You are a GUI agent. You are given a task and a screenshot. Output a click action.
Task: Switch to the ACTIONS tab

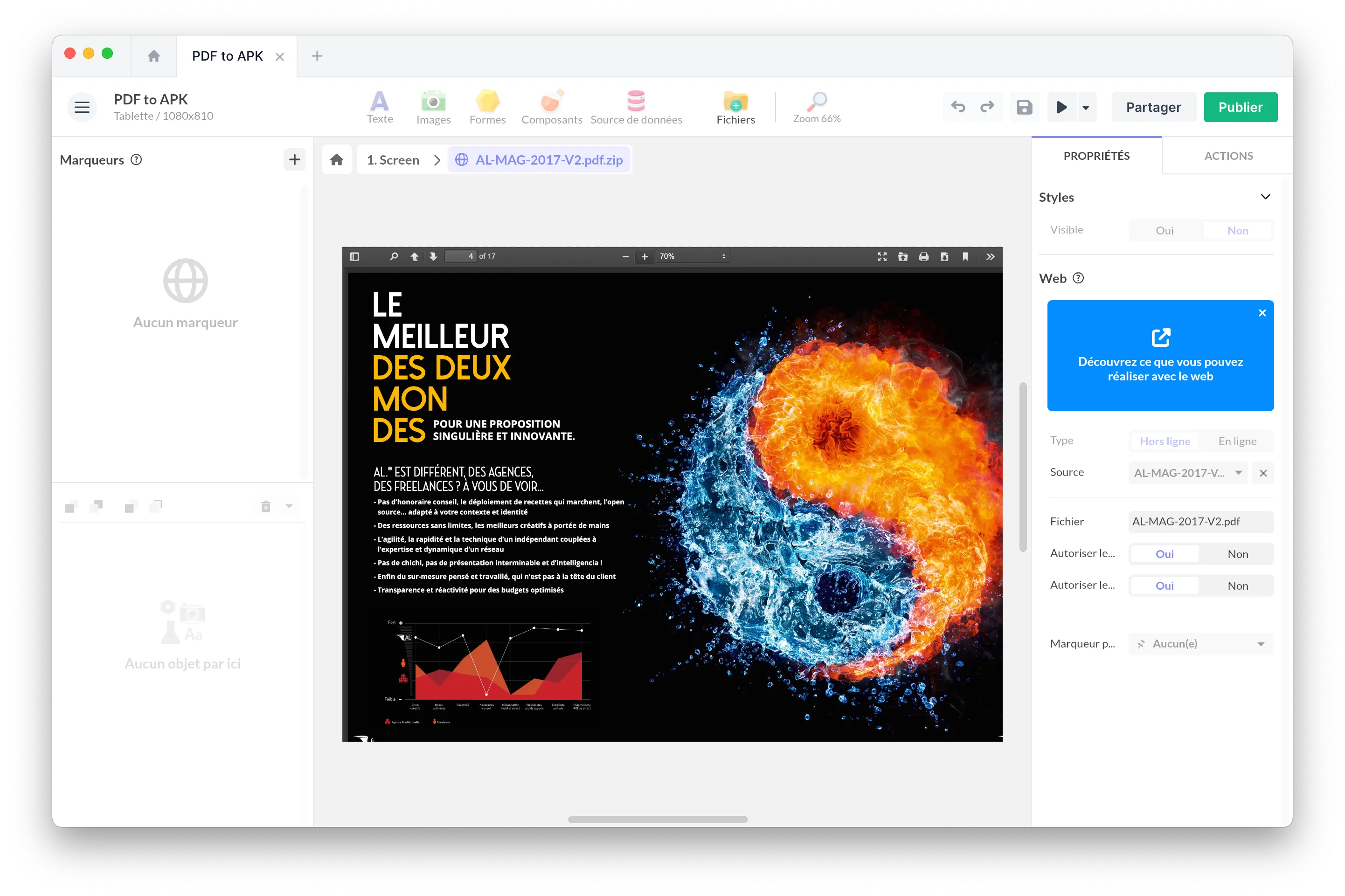(1228, 156)
